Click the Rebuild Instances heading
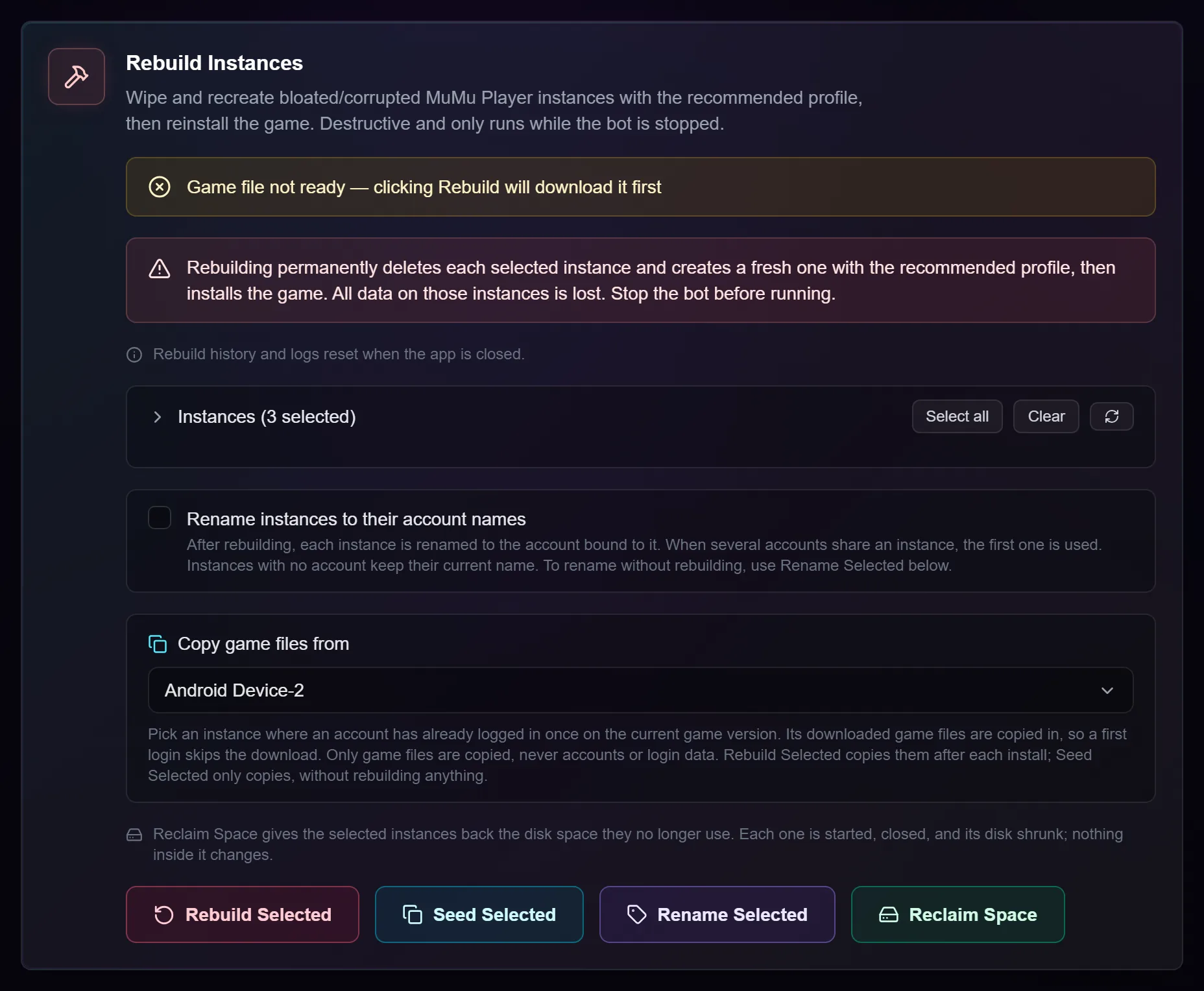1204x991 pixels. pyautogui.click(x=214, y=63)
